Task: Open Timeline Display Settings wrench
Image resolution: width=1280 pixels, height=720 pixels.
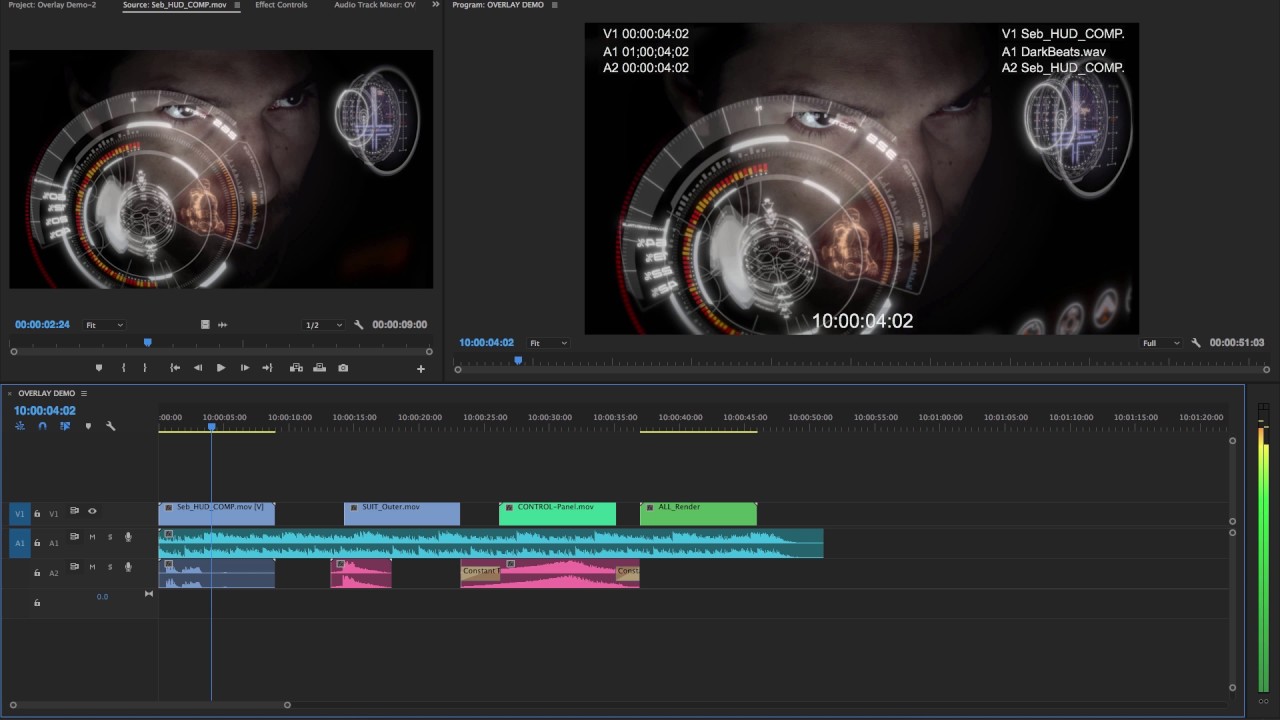Action: click(x=110, y=426)
